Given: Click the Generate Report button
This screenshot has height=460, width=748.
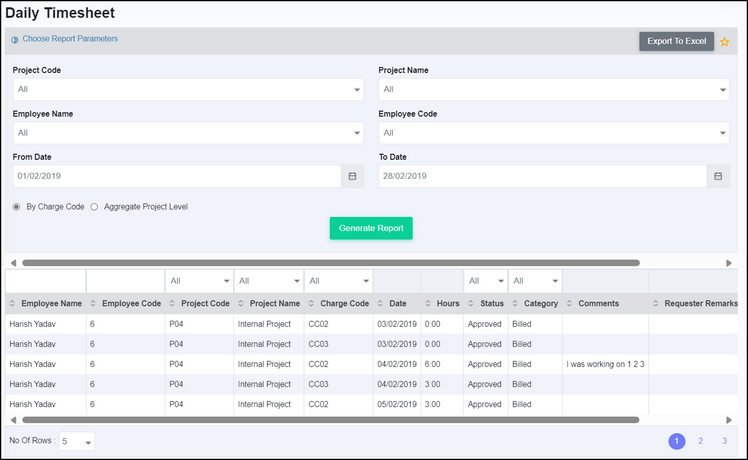Looking at the screenshot, I should [x=371, y=228].
